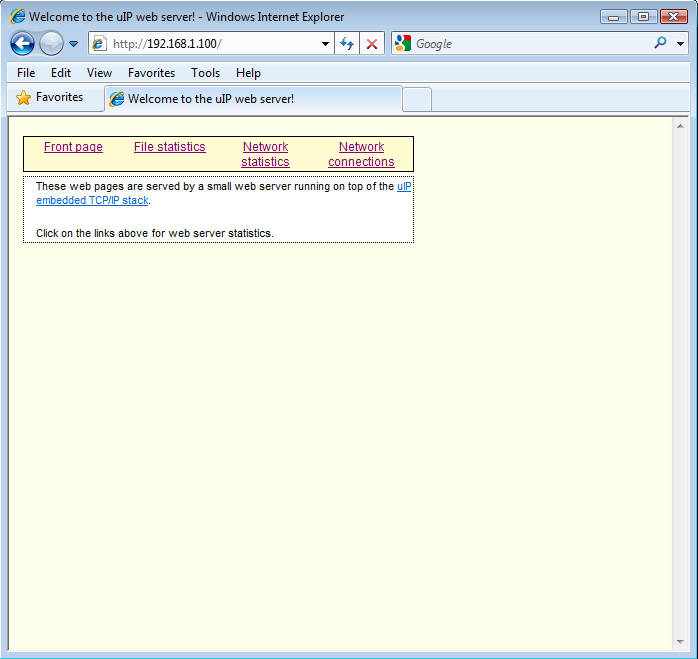Click the Google search provider icon
This screenshot has width=698, height=659.
[x=403, y=43]
